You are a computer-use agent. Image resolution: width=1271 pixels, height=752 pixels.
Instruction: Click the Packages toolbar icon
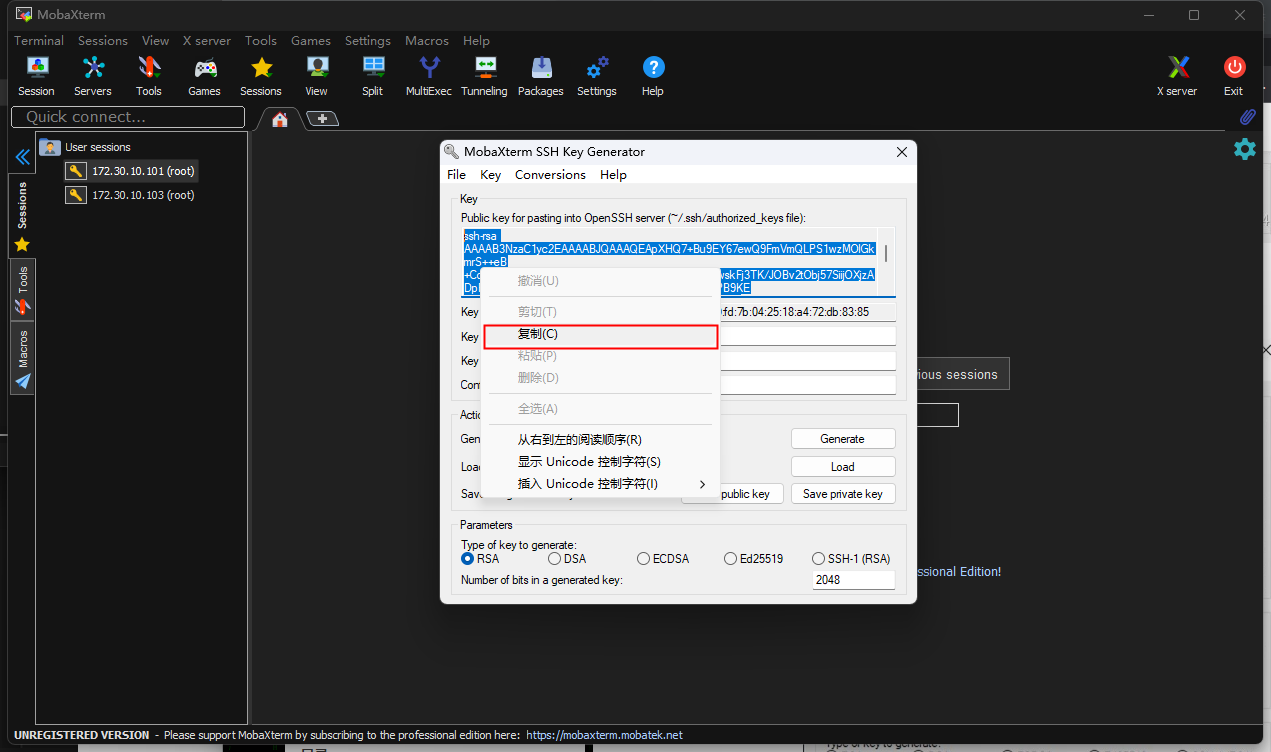click(x=541, y=76)
